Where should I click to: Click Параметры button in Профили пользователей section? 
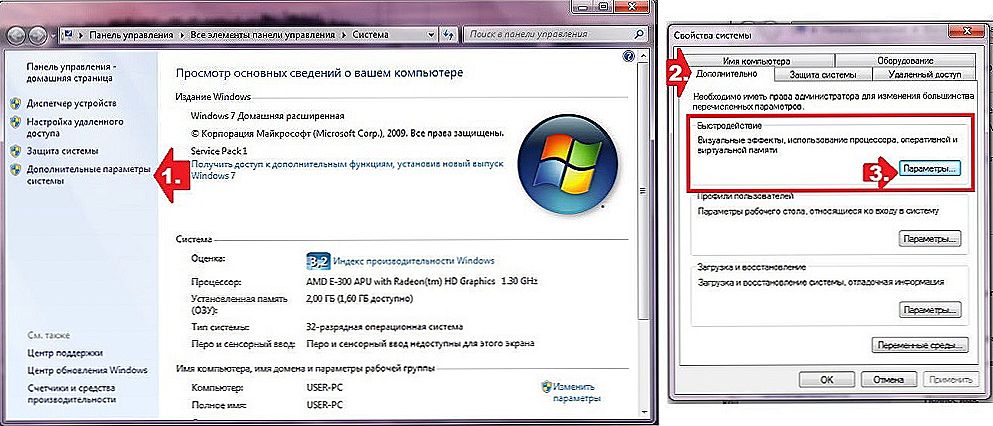coord(930,239)
